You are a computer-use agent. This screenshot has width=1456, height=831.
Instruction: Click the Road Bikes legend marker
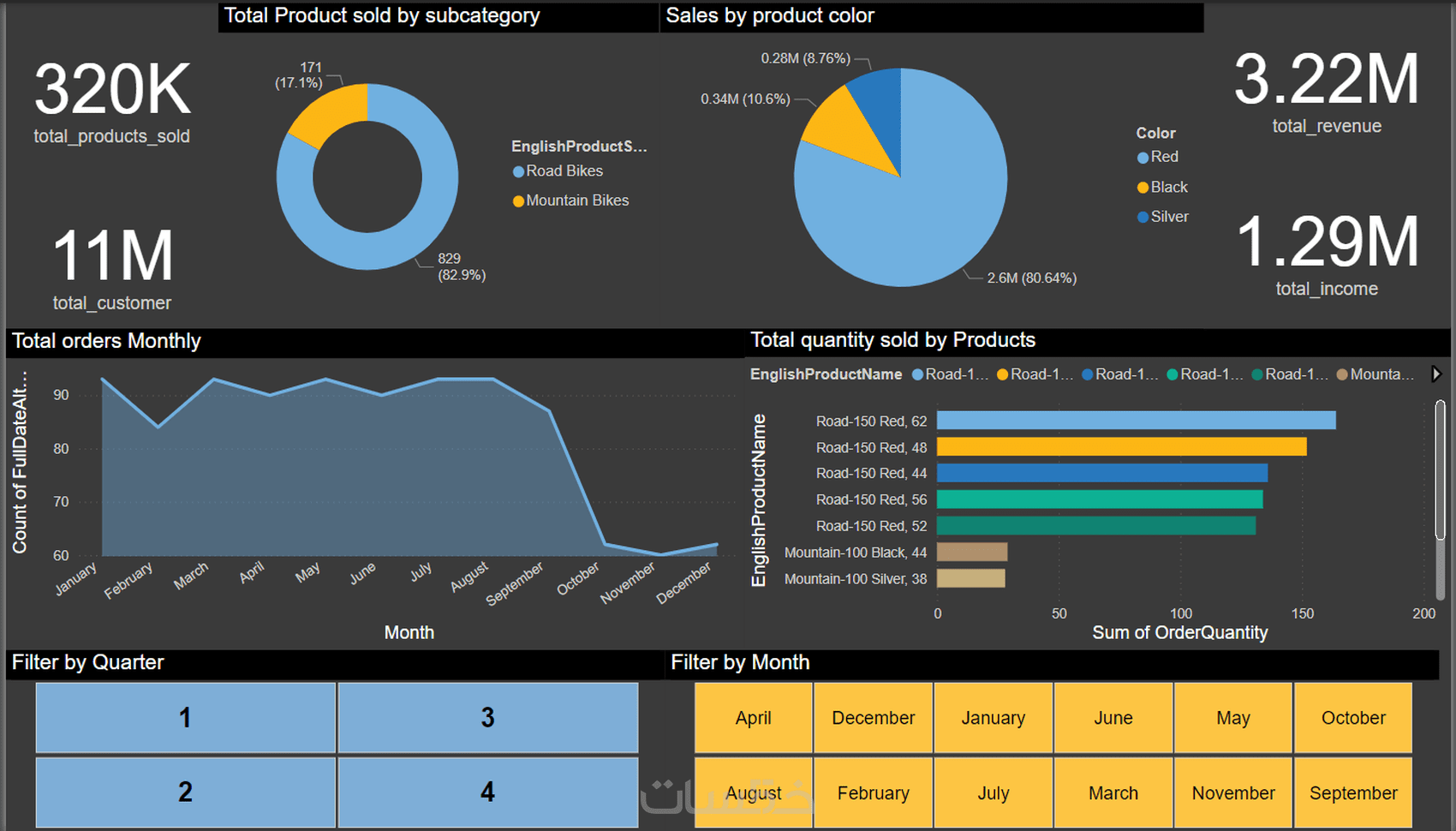coord(518,171)
